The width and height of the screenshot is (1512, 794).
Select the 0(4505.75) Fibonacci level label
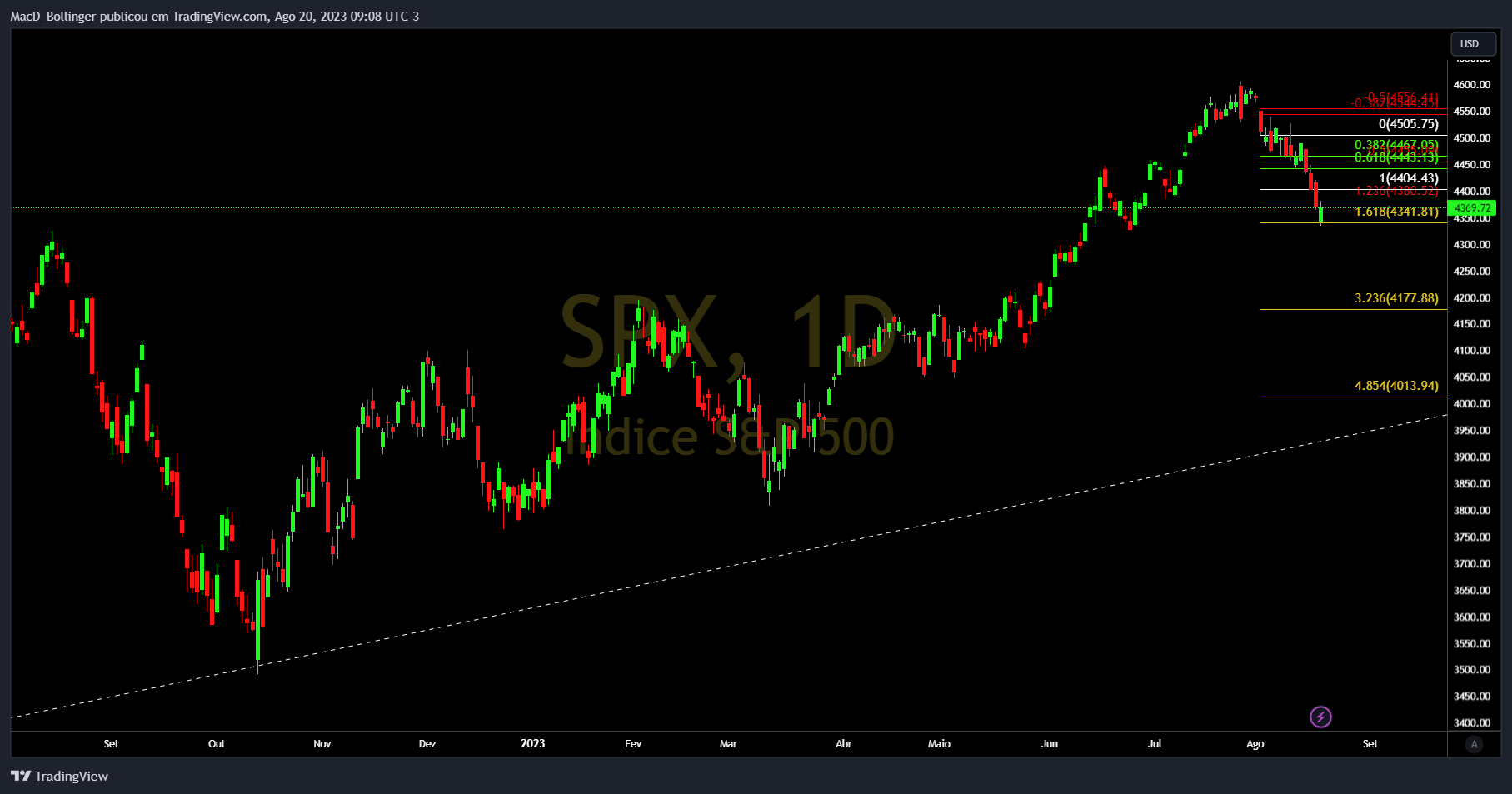pyautogui.click(x=1408, y=124)
